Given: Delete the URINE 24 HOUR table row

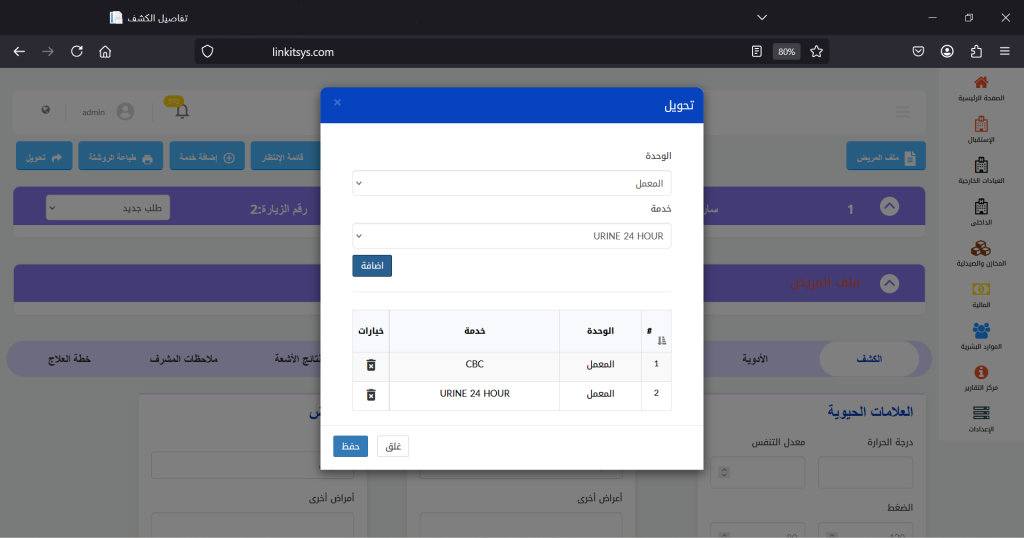Looking at the screenshot, I should [371, 395].
